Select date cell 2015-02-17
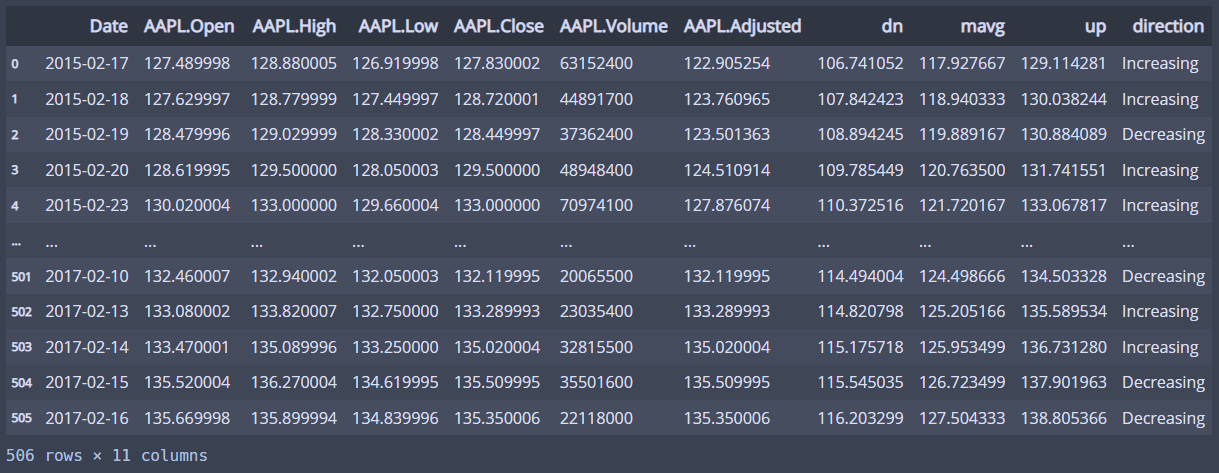Image resolution: width=1219 pixels, height=473 pixels. pos(87,63)
